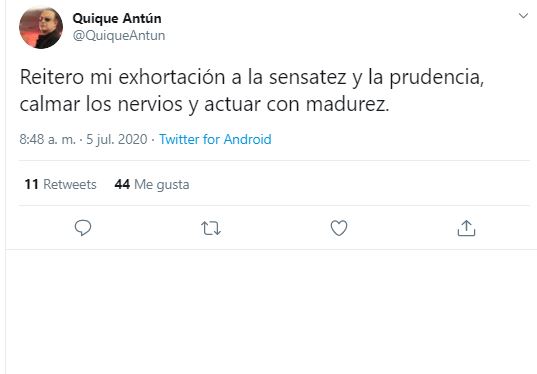
Task: Click the 8:48 a. m. timestamp
Action: coord(47,139)
